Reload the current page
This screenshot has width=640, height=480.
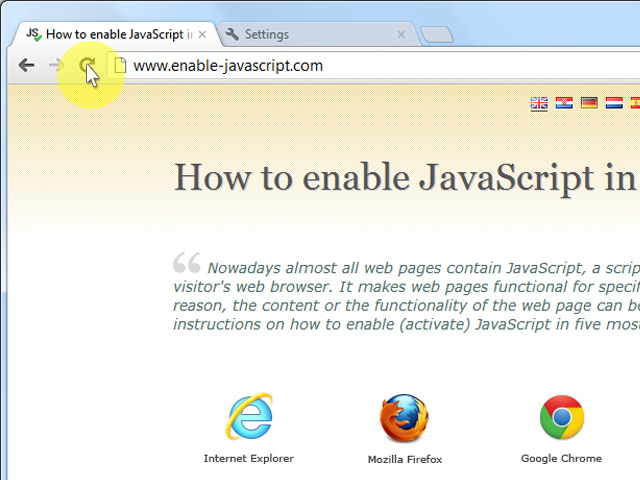pos(87,66)
